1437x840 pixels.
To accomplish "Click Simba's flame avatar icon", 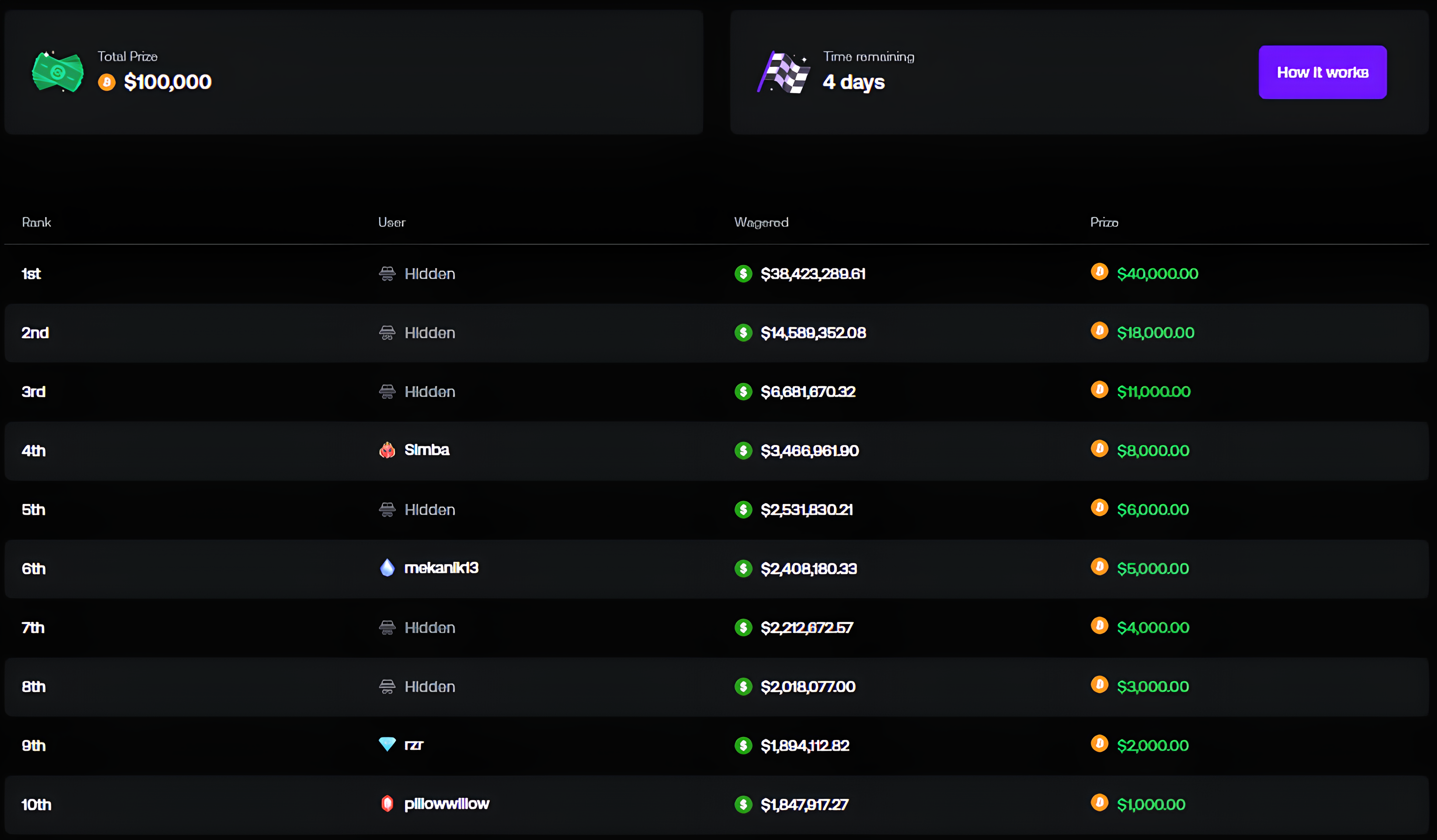I will tap(387, 450).
